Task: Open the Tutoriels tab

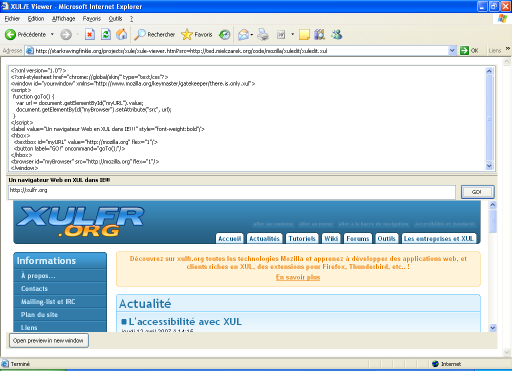Action: (x=302, y=238)
